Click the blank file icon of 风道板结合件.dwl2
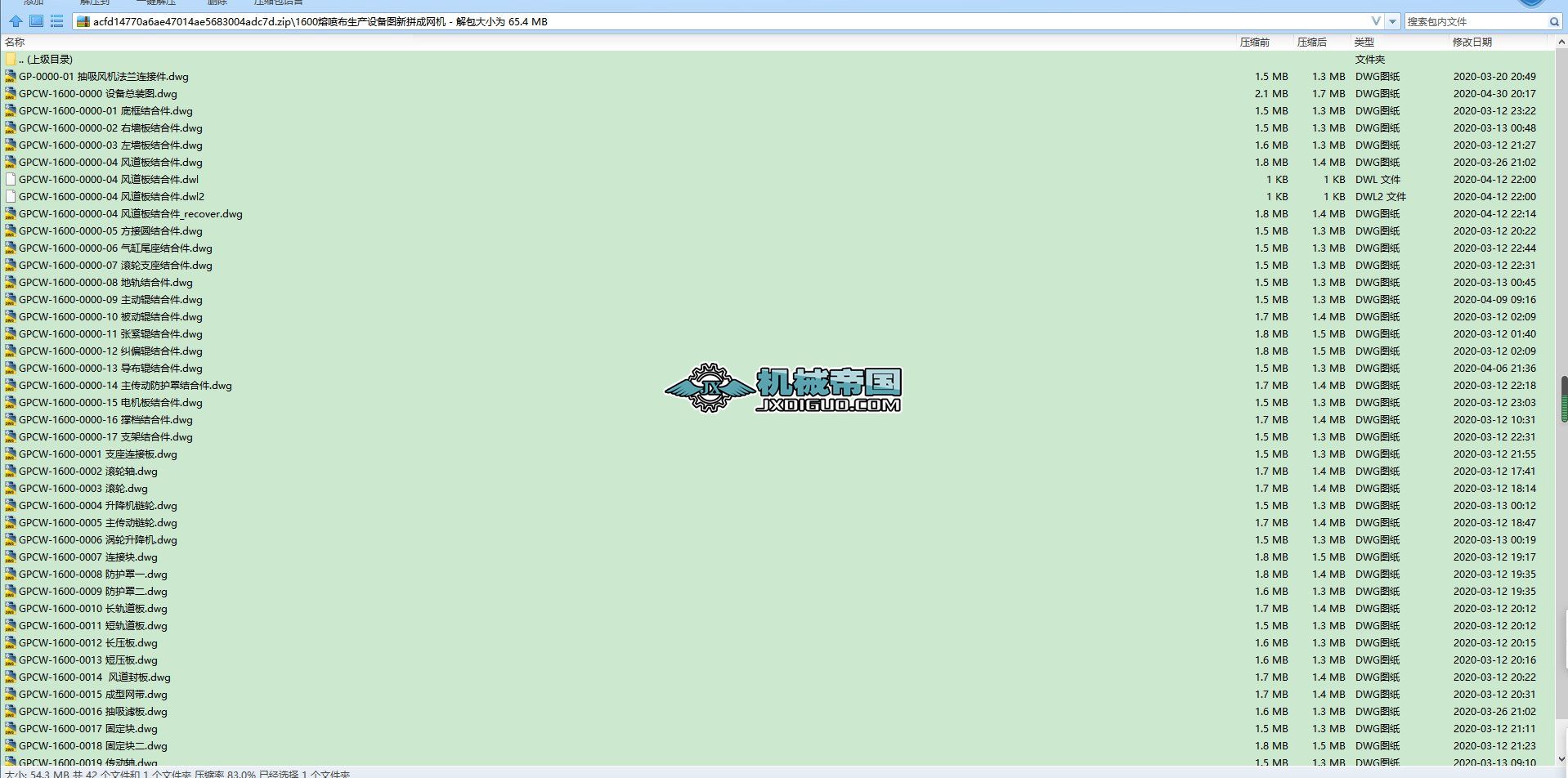 point(11,197)
